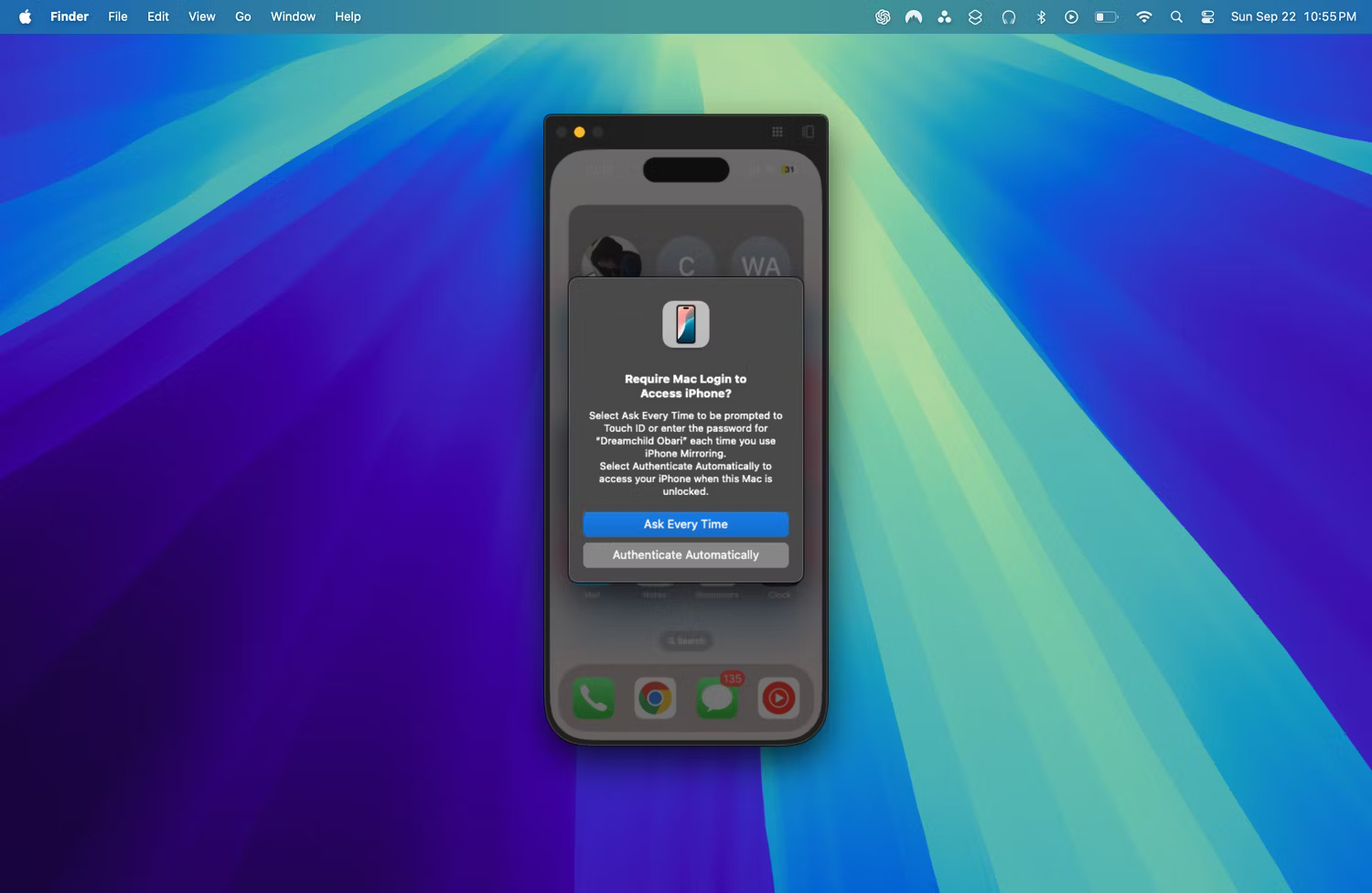Open Control Center
1372x893 pixels.
point(1208,16)
